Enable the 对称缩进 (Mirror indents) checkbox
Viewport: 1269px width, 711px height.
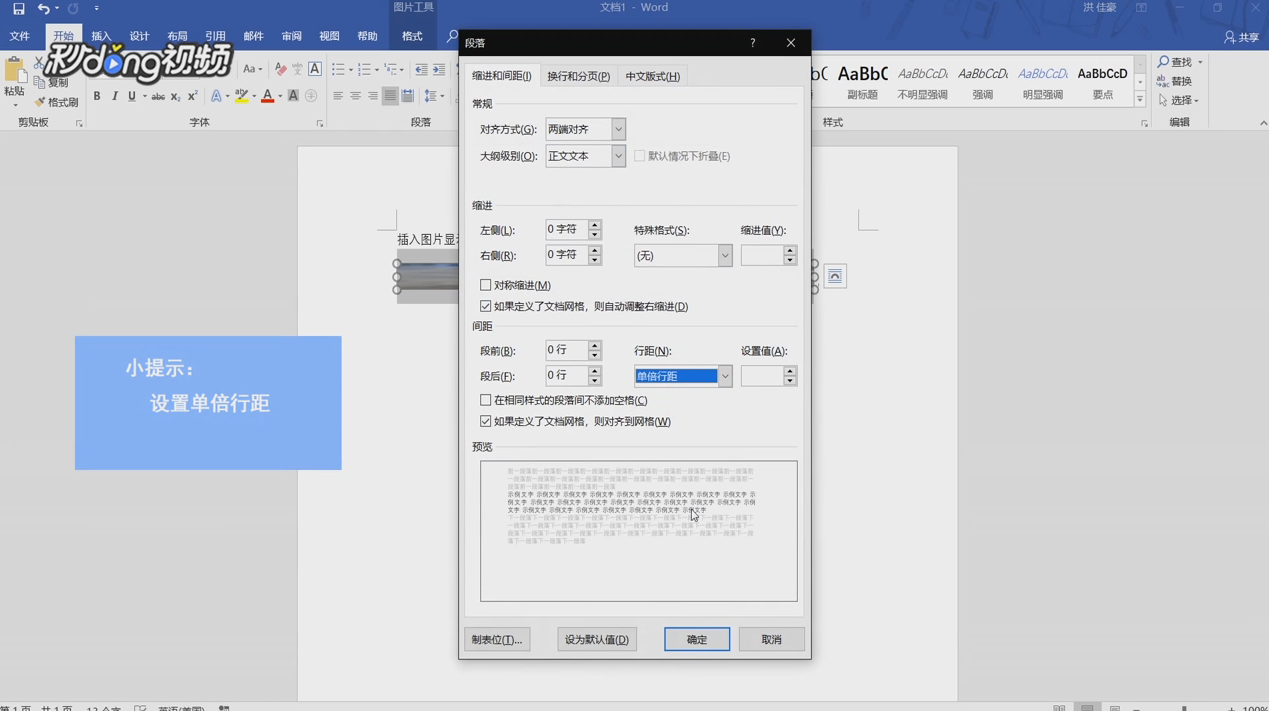click(486, 285)
